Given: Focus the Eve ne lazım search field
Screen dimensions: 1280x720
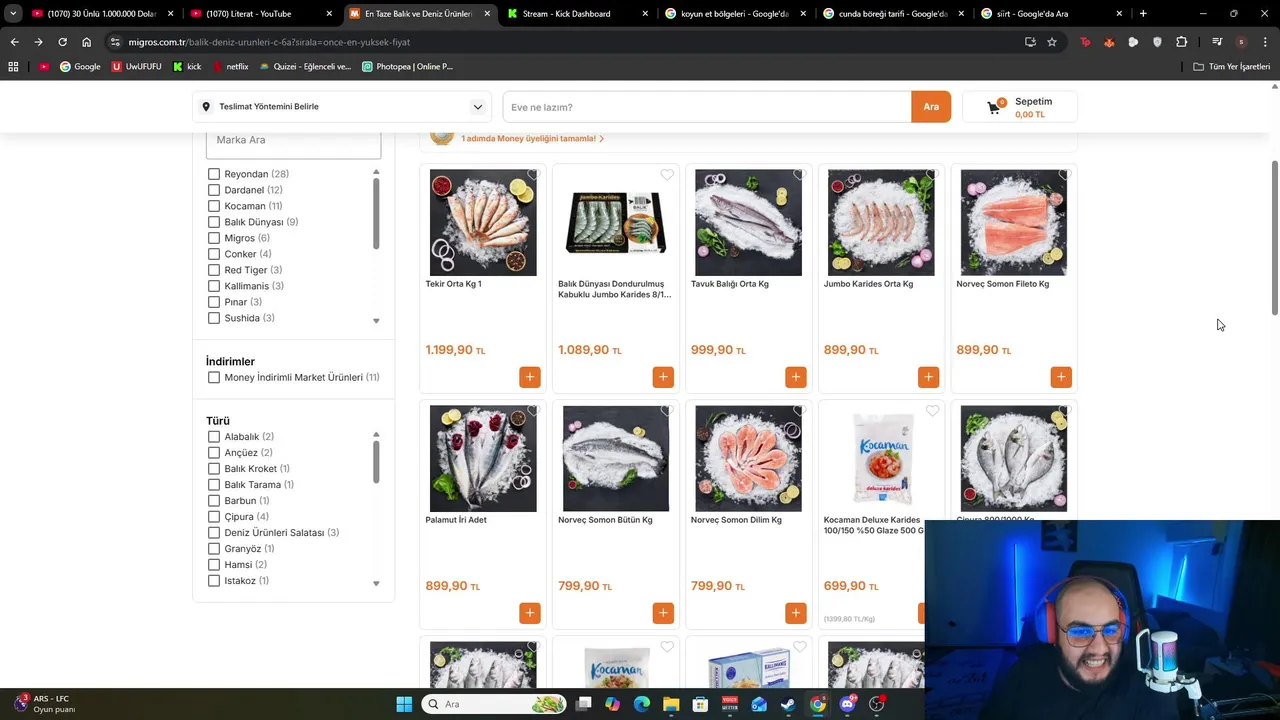Looking at the screenshot, I should coord(707,107).
